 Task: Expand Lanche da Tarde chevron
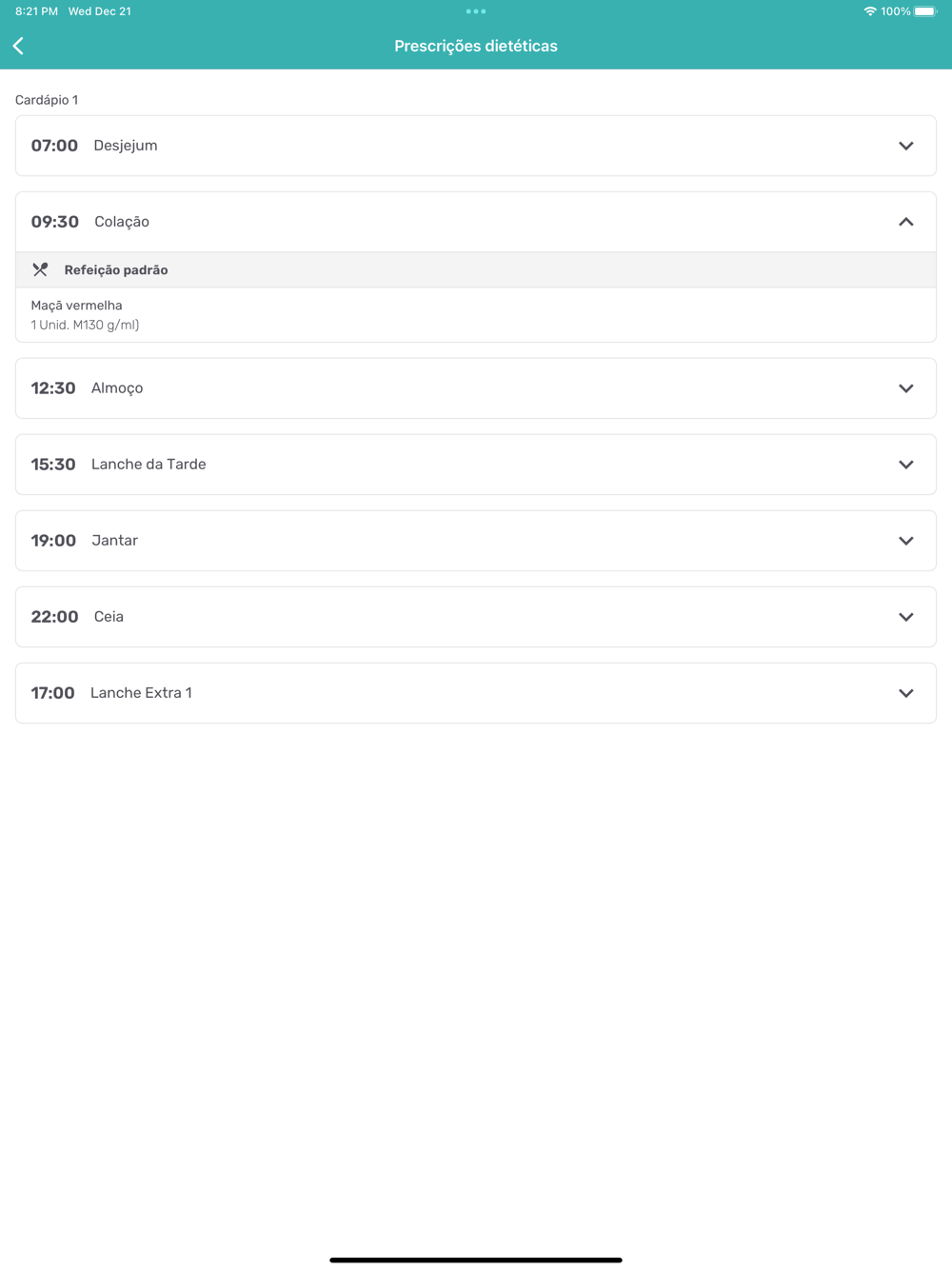point(905,465)
